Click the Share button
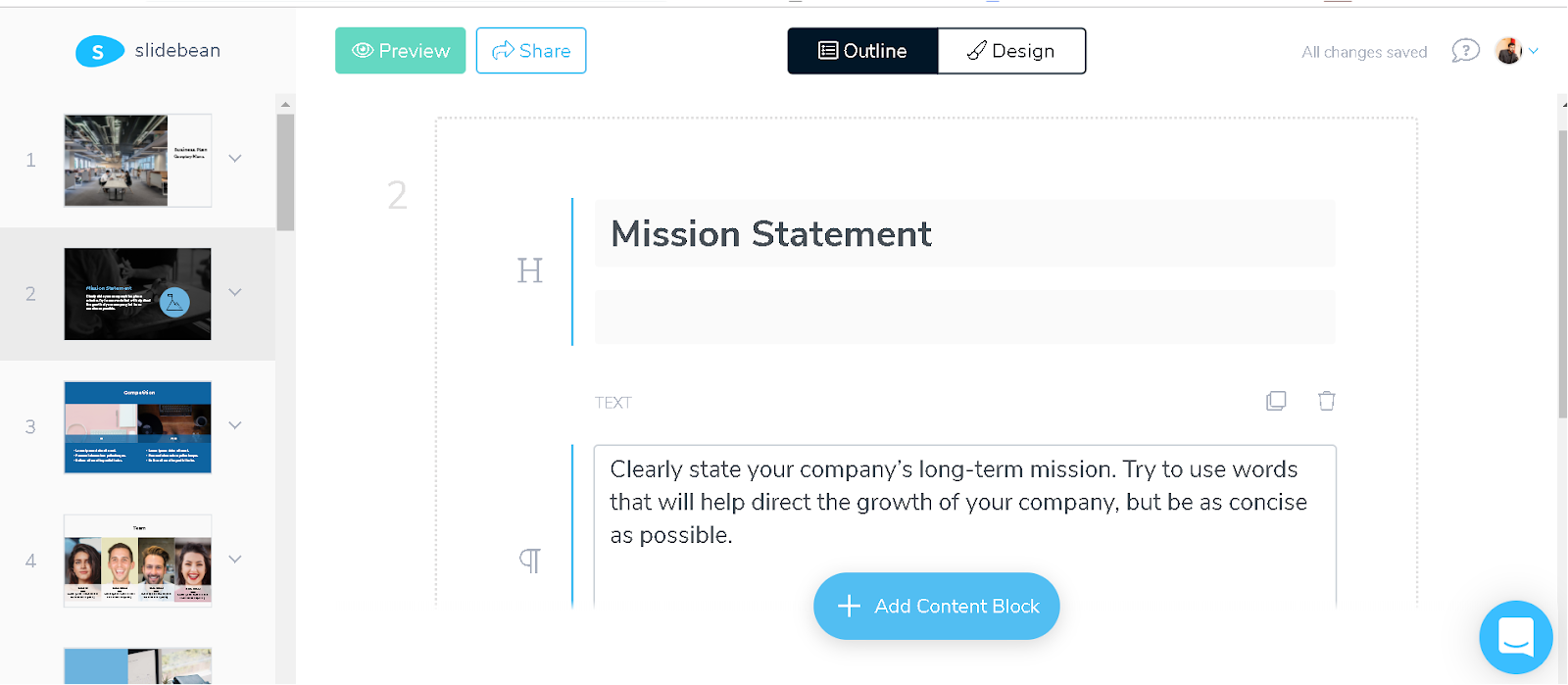Screen dimensions: 1568x685 (531, 51)
